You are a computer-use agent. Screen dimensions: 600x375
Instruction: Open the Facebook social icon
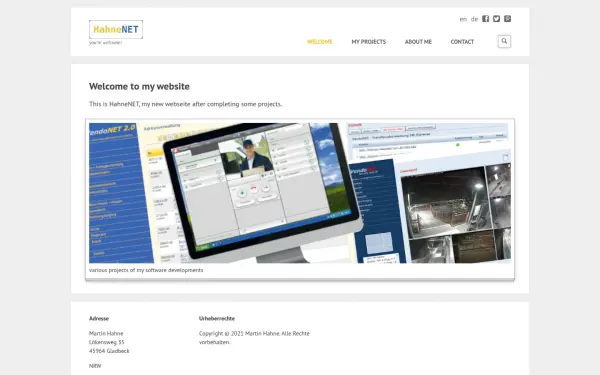pos(485,19)
